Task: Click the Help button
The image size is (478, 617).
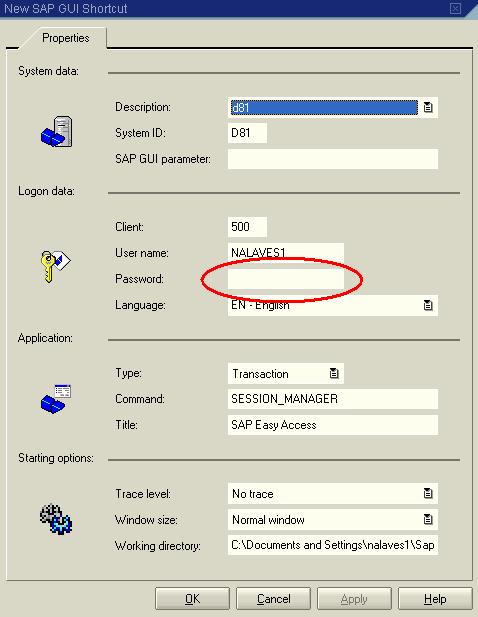Action: 435,599
